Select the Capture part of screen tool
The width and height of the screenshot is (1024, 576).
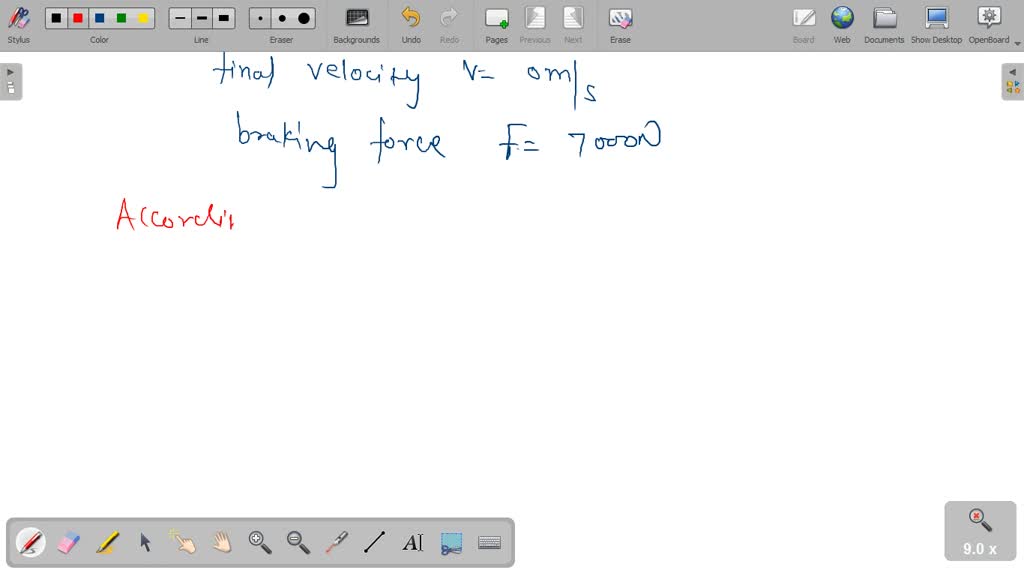coord(451,542)
